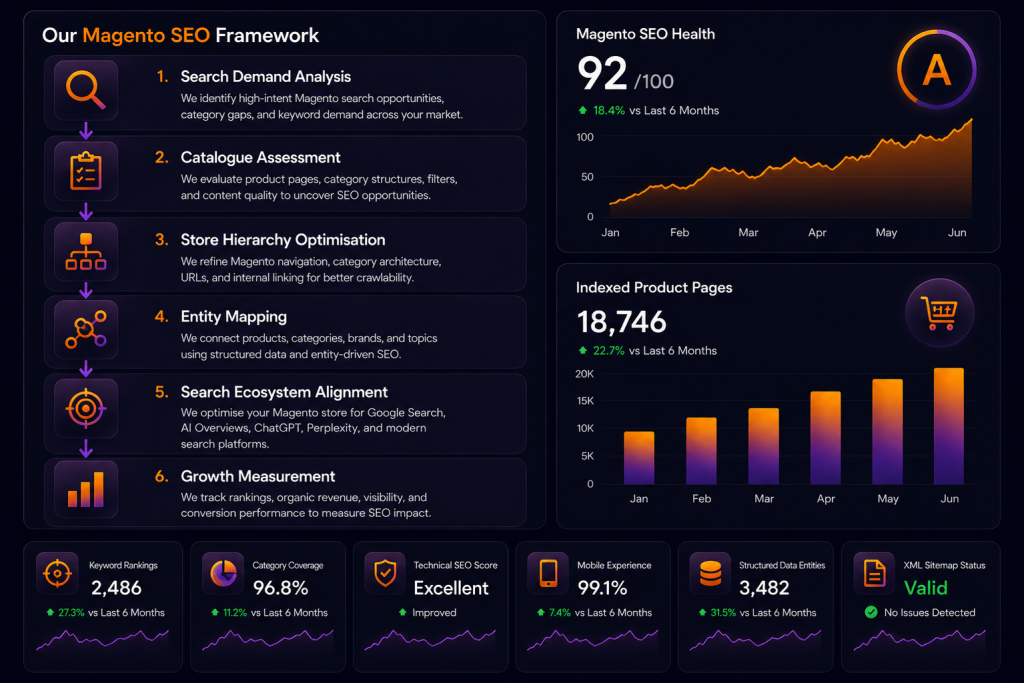Click the Technical SEO Score shield icon
Image resolution: width=1024 pixels, height=683 pixels.
(385, 573)
